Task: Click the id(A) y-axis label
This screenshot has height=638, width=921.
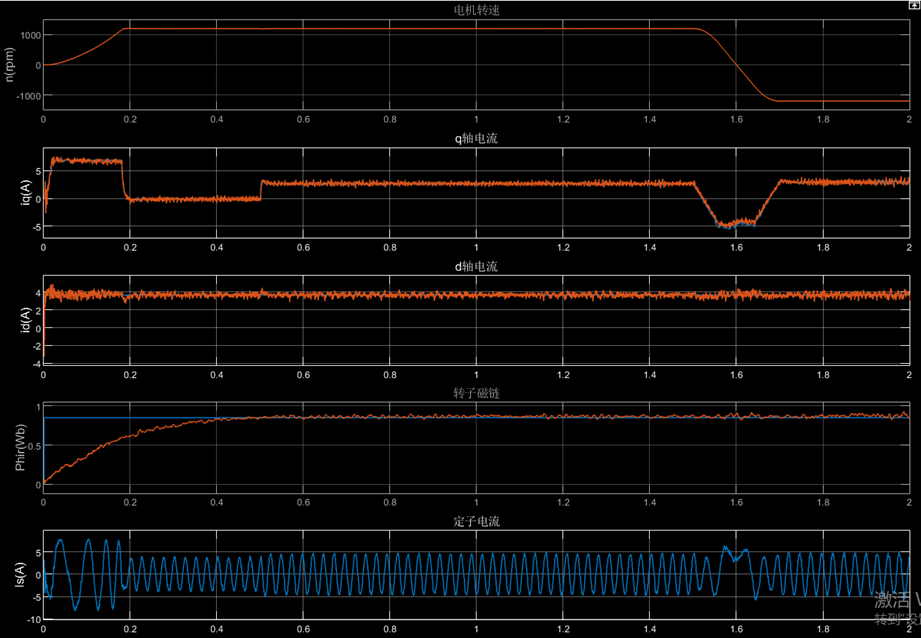Action: (25, 320)
